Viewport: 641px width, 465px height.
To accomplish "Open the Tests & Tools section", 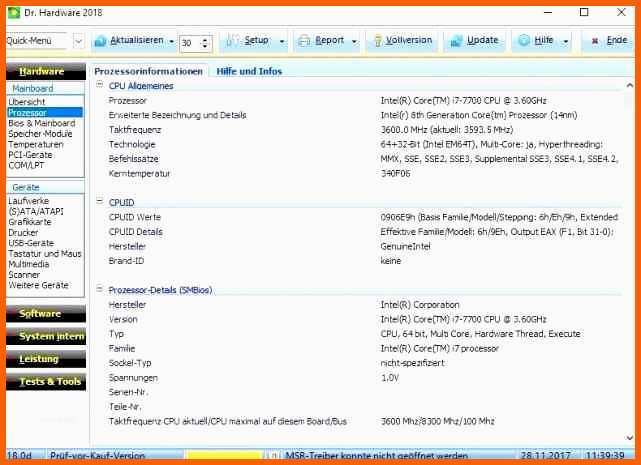I will (46, 382).
